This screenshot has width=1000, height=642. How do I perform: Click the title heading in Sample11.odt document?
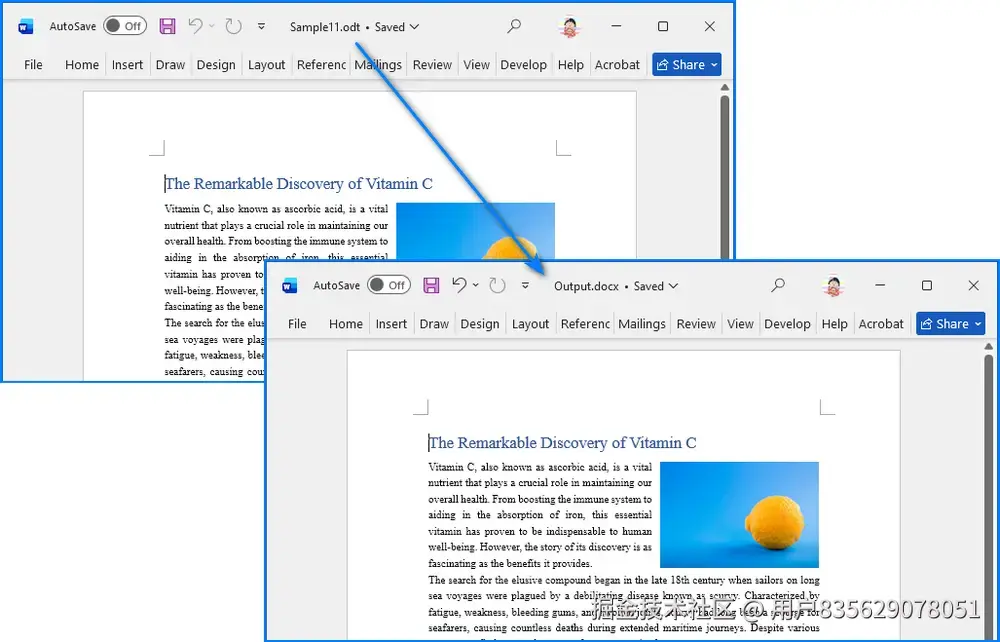pos(298,184)
